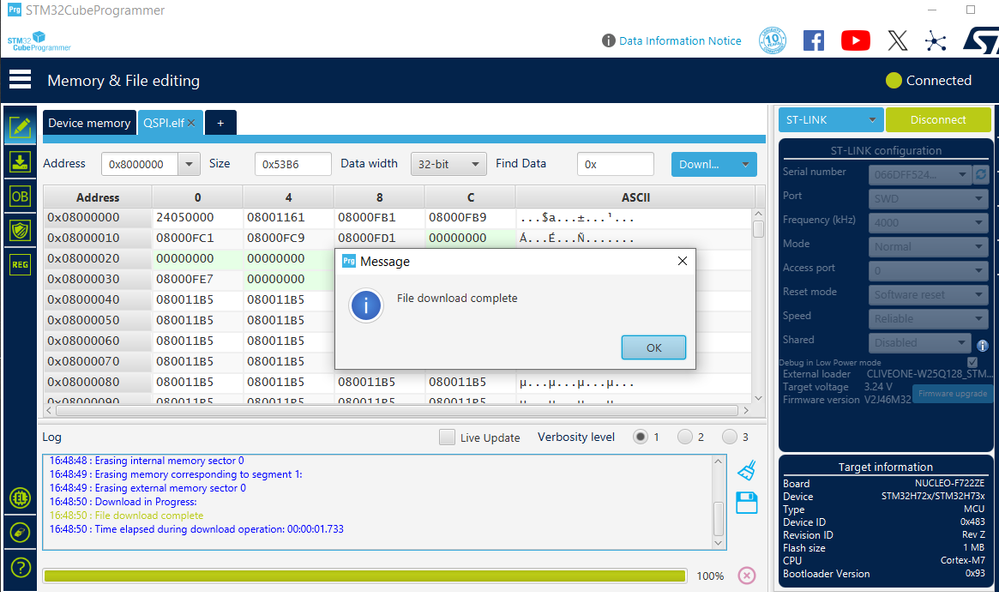Click the memory table vertical scrollbar
Screen dimensions: 999x592
(x=758, y=307)
